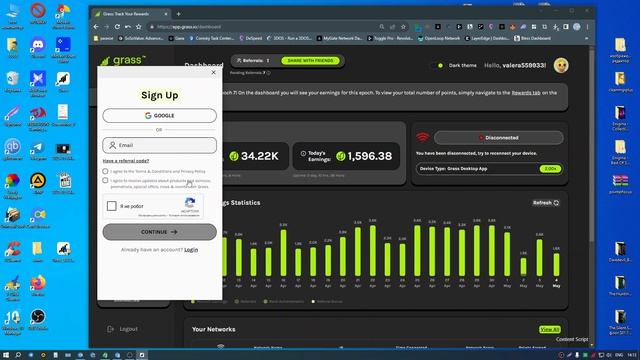Click the star icon left of address bar

pos(138,27)
